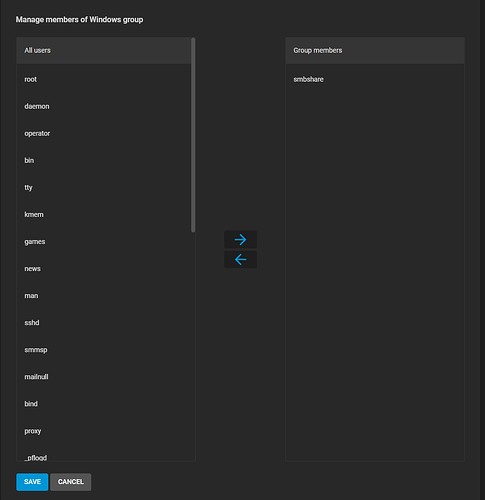Screen dimensions: 485x500
Task: Select news from All users
Action: 104,269
